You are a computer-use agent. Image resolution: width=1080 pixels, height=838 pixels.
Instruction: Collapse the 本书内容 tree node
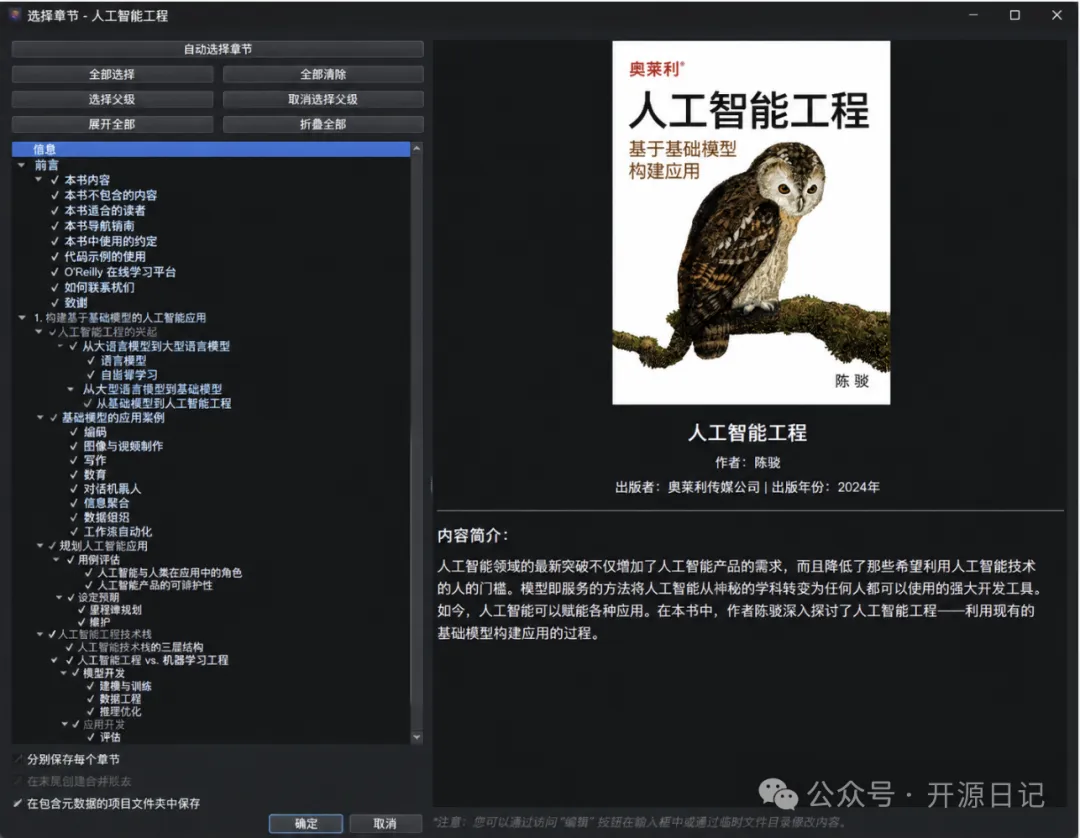coord(39,180)
